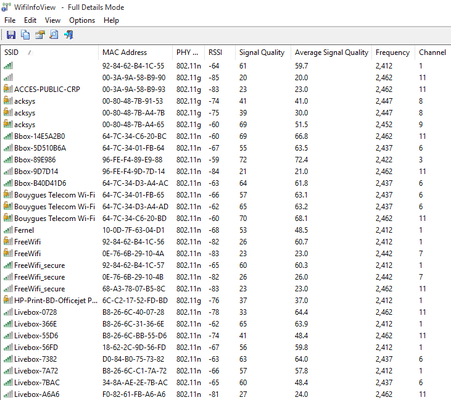Click the signal icon beside Bbox-14E5A2B0
The height and width of the screenshot is (400, 451).
coord(8,136)
